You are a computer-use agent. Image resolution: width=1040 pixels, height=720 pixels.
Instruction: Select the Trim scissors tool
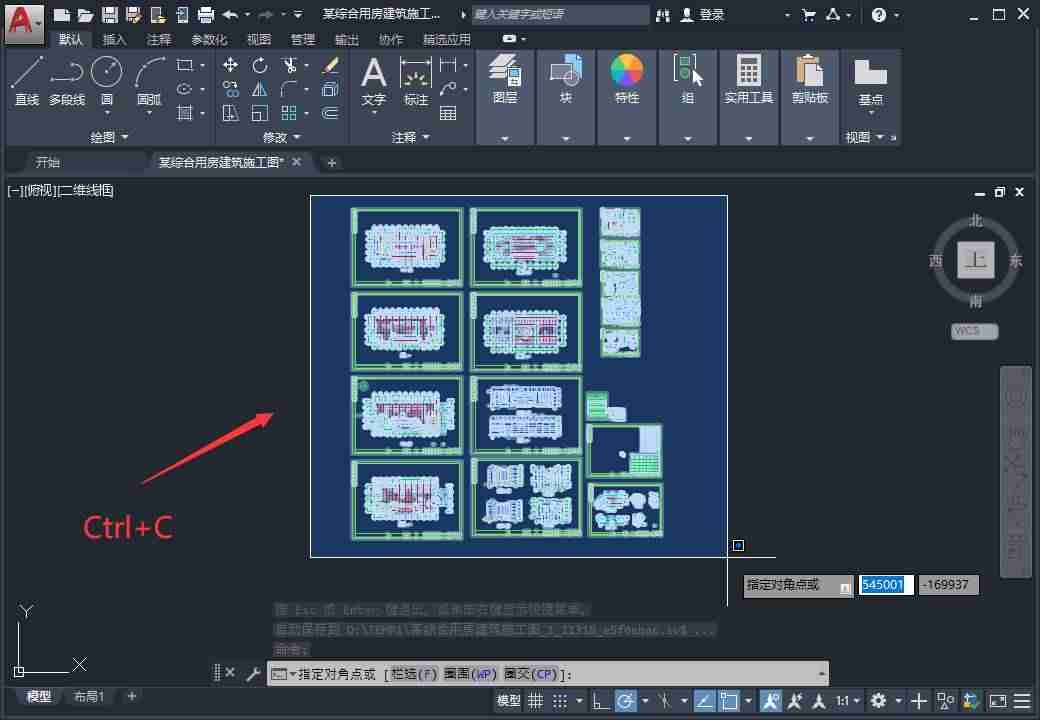(x=289, y=64)
